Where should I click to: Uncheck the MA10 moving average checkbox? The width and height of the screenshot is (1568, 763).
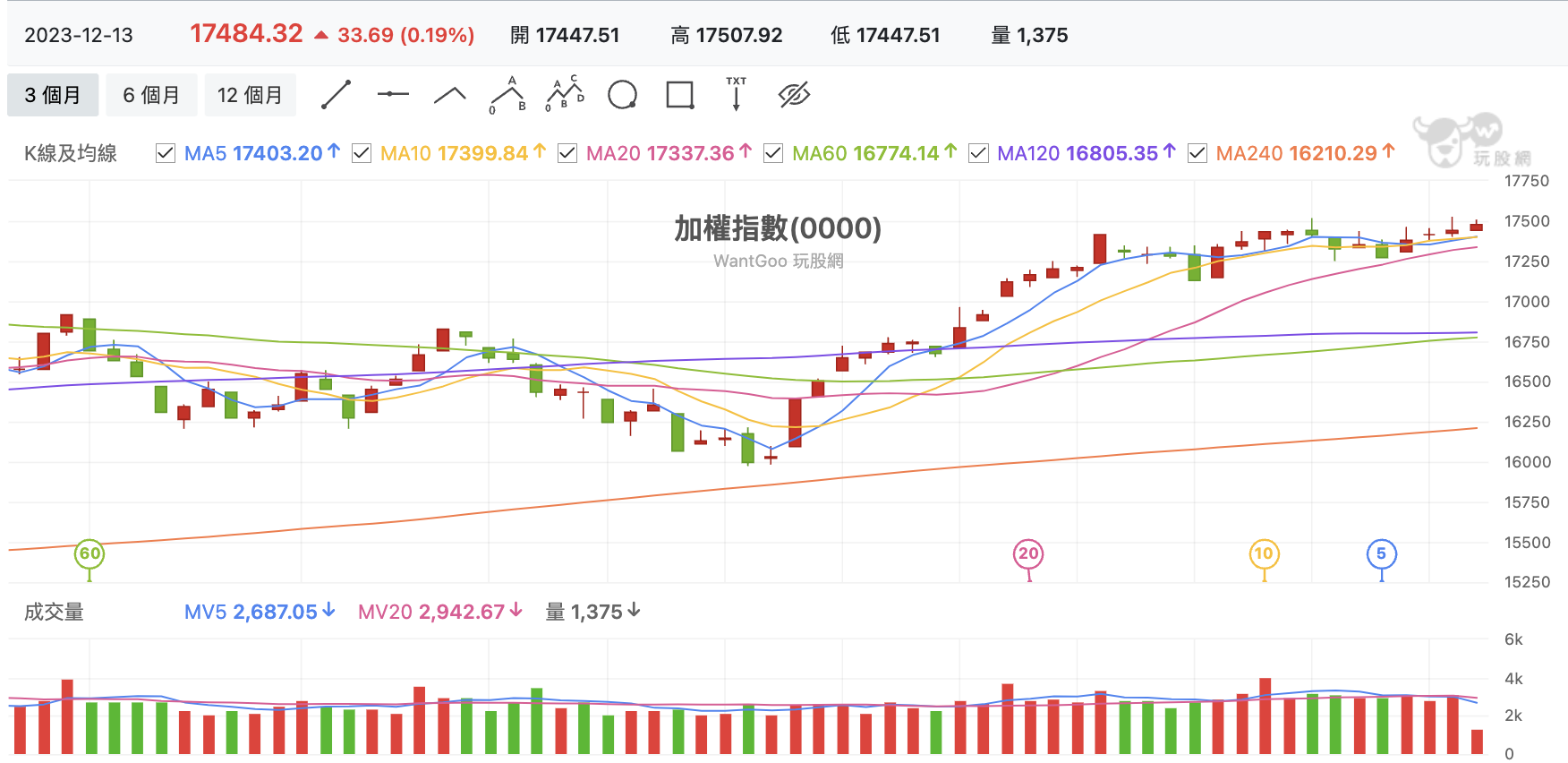click(x=362, y=153)
